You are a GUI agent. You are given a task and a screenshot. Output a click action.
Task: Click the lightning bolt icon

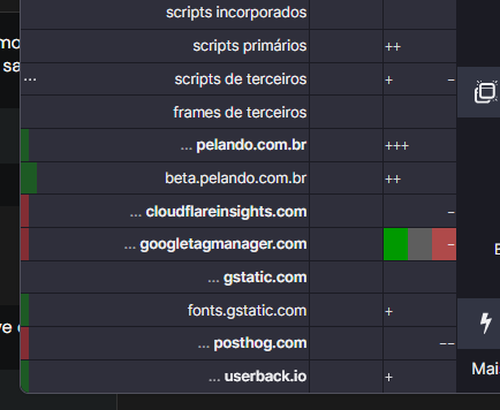(x=485, y=323)
